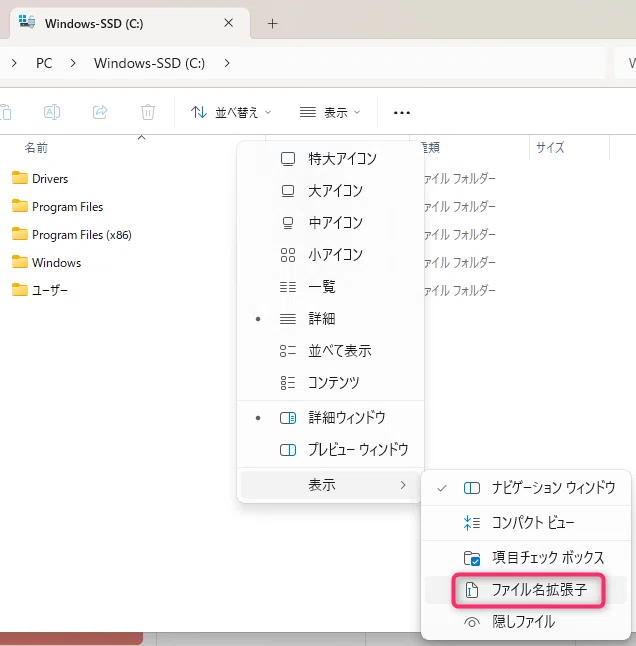Click drive icon in Windows-SSD tab

(x=27, y=22)
